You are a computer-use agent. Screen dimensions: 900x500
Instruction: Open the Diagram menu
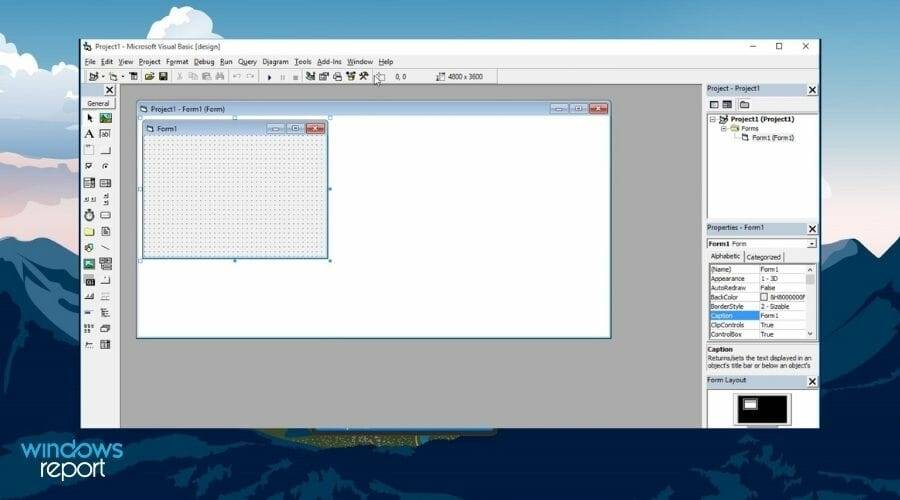click(275, 61)
